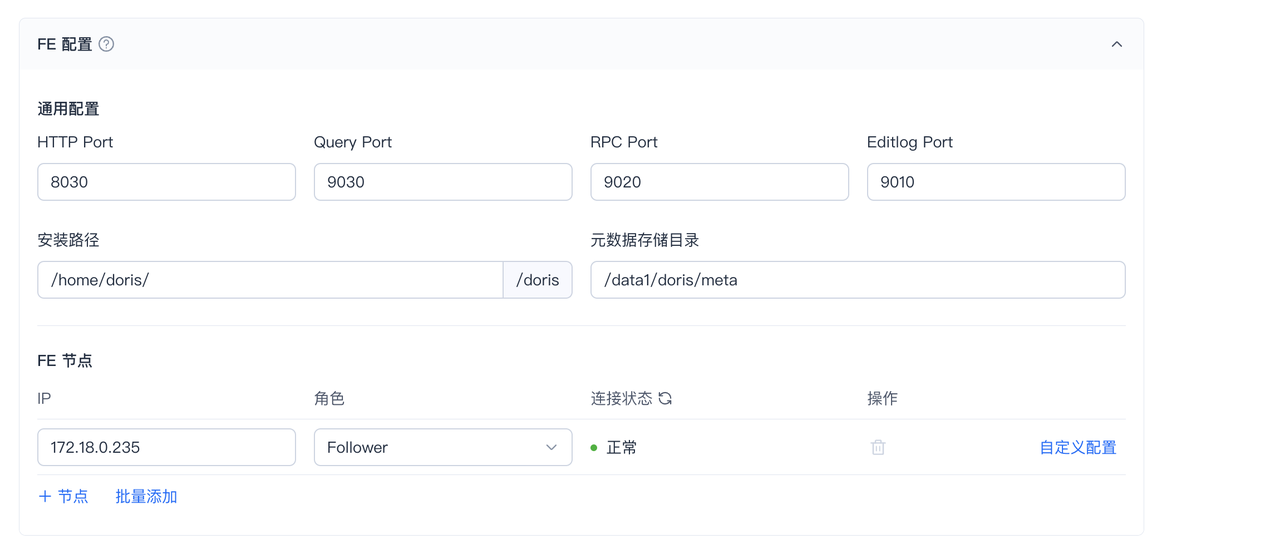
Task: Click the /doris suffix addon
Action: pos(538,280)
